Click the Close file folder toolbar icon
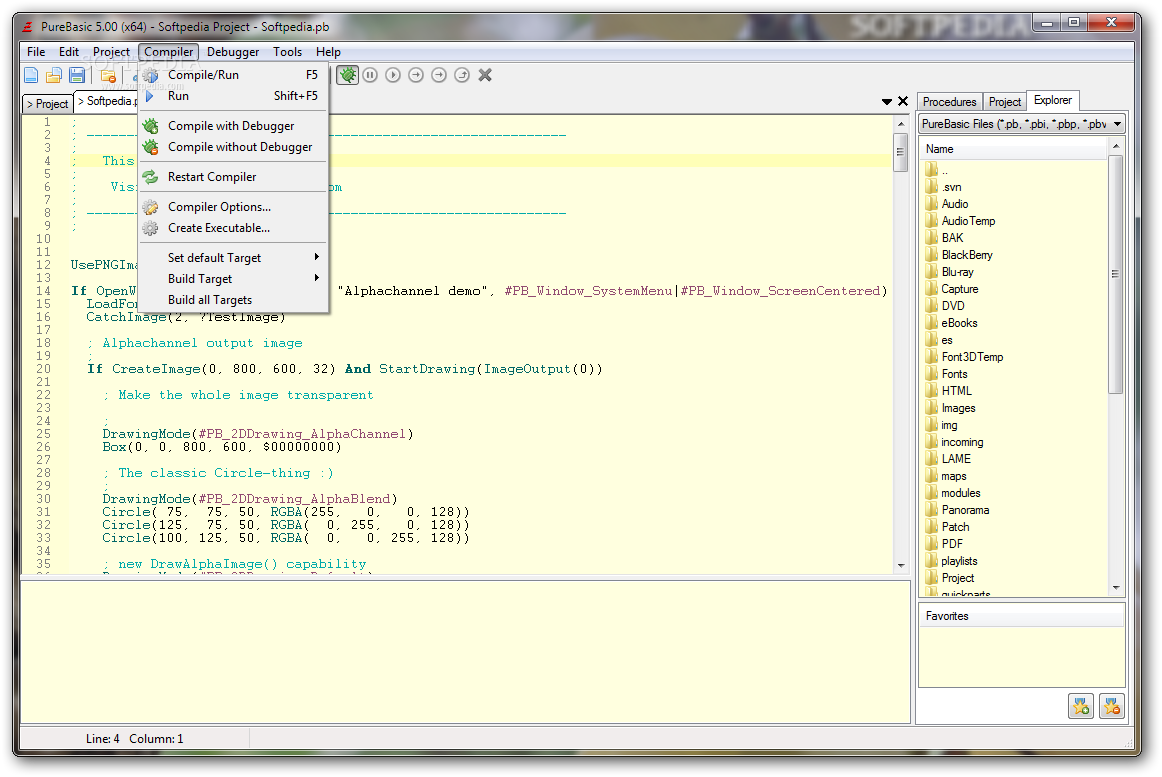This screenshot has height=777, width=1162. point(108,75)
